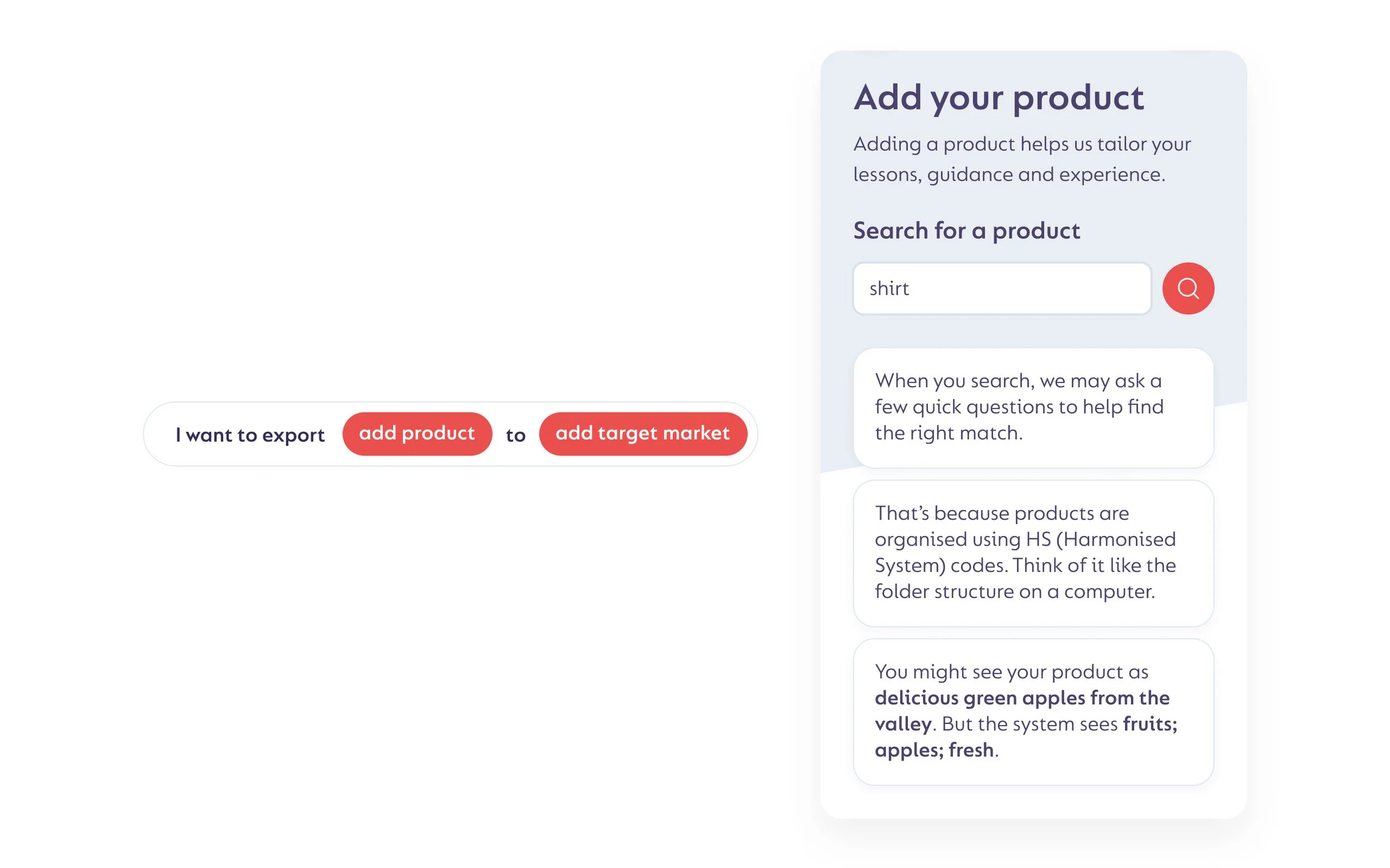
Task: Select the 'I want to export' text
Action: [250, 435]
